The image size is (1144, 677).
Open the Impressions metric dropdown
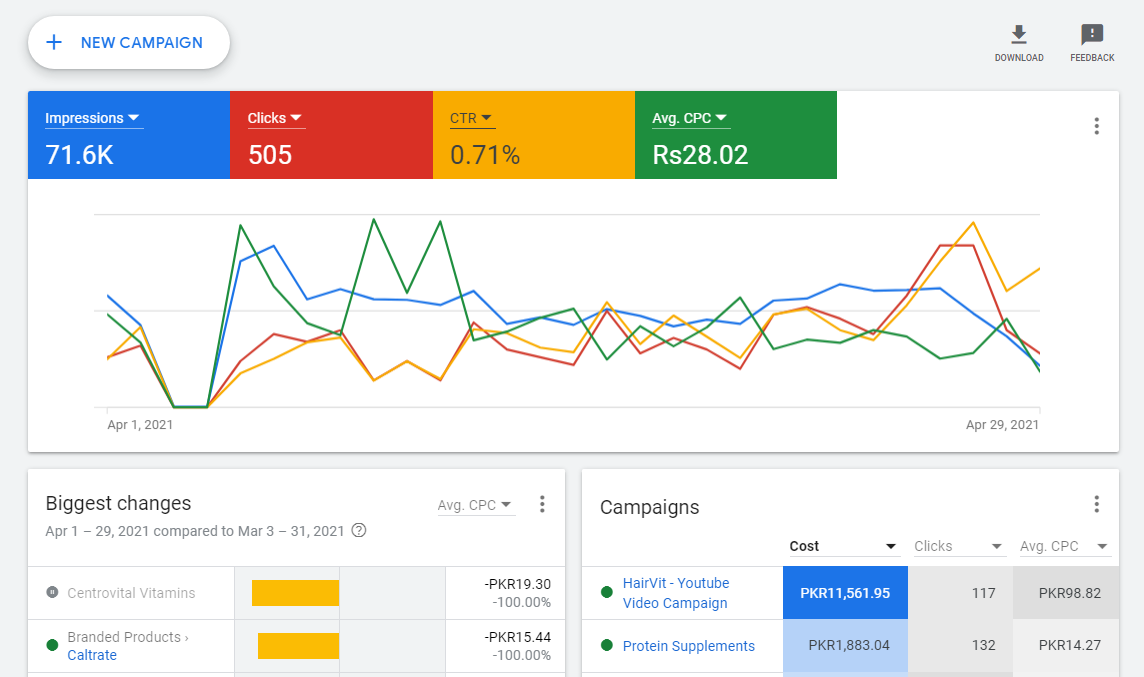click(93, 118)
